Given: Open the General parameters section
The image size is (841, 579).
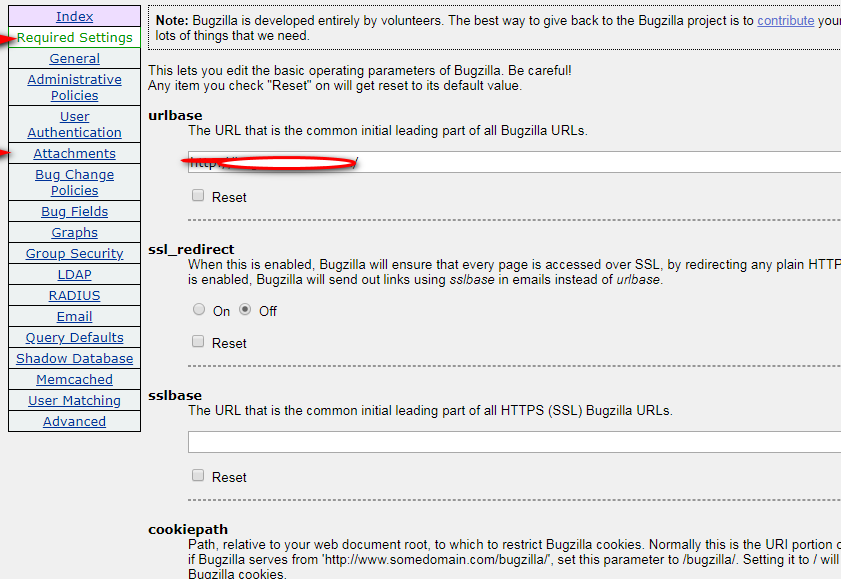Looking at the screenshot, I should 75,58.
